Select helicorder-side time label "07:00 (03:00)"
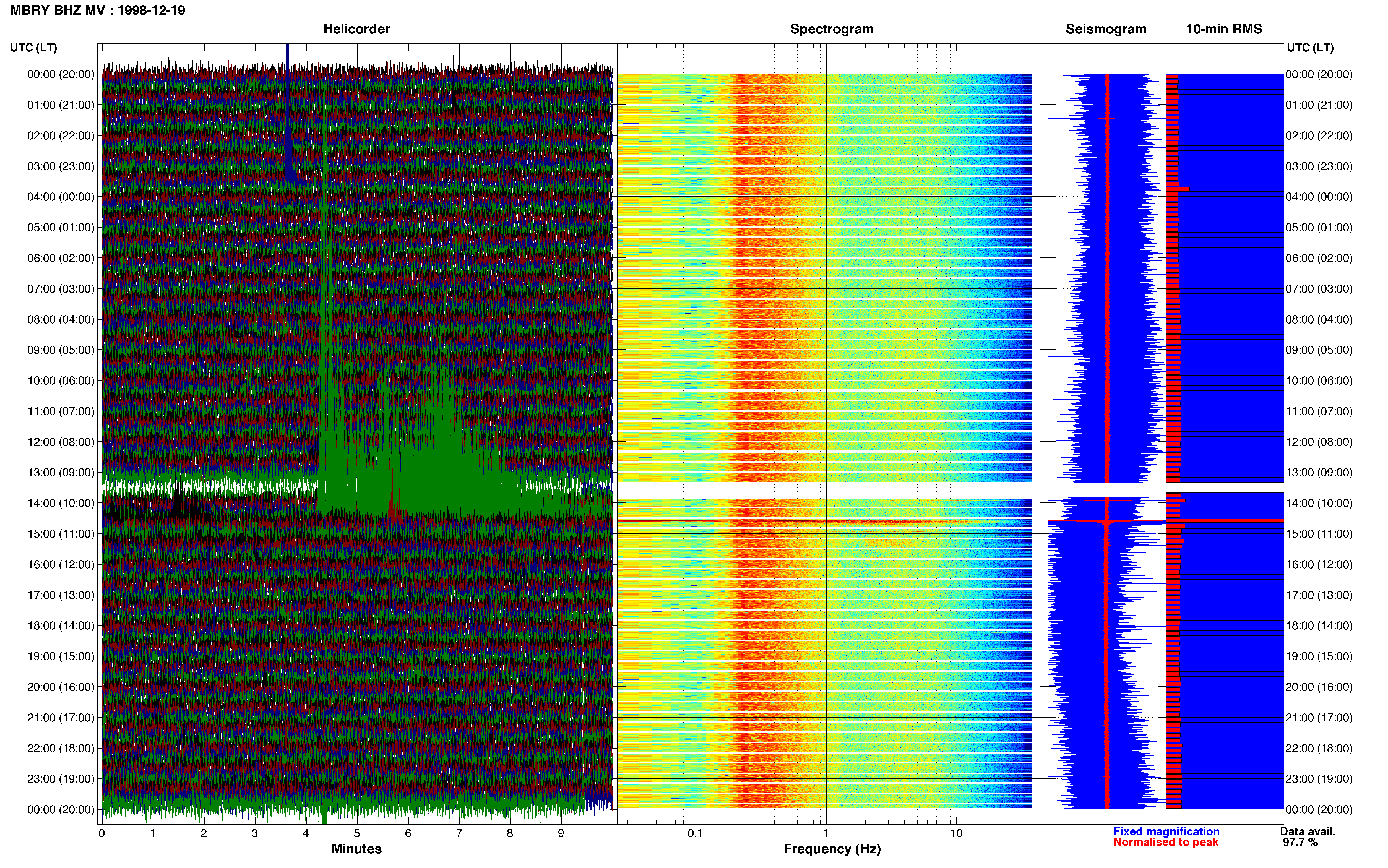 tap(61, 289)
